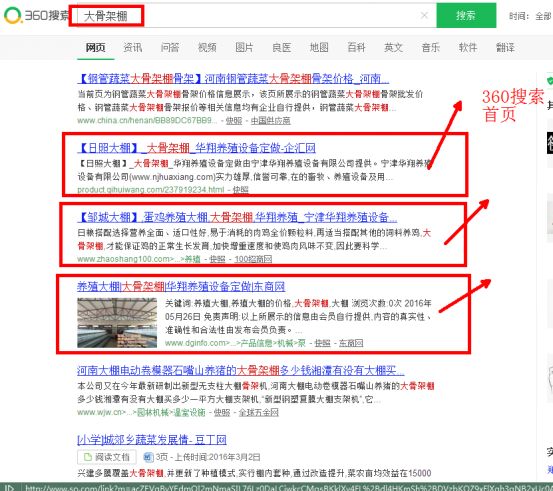The height and width of the screenshot is (491, 553).
Task: Open result 【钢管蔬菜大骨架棚骨架】河南钢管蔬菜
Action: [233, 78]
